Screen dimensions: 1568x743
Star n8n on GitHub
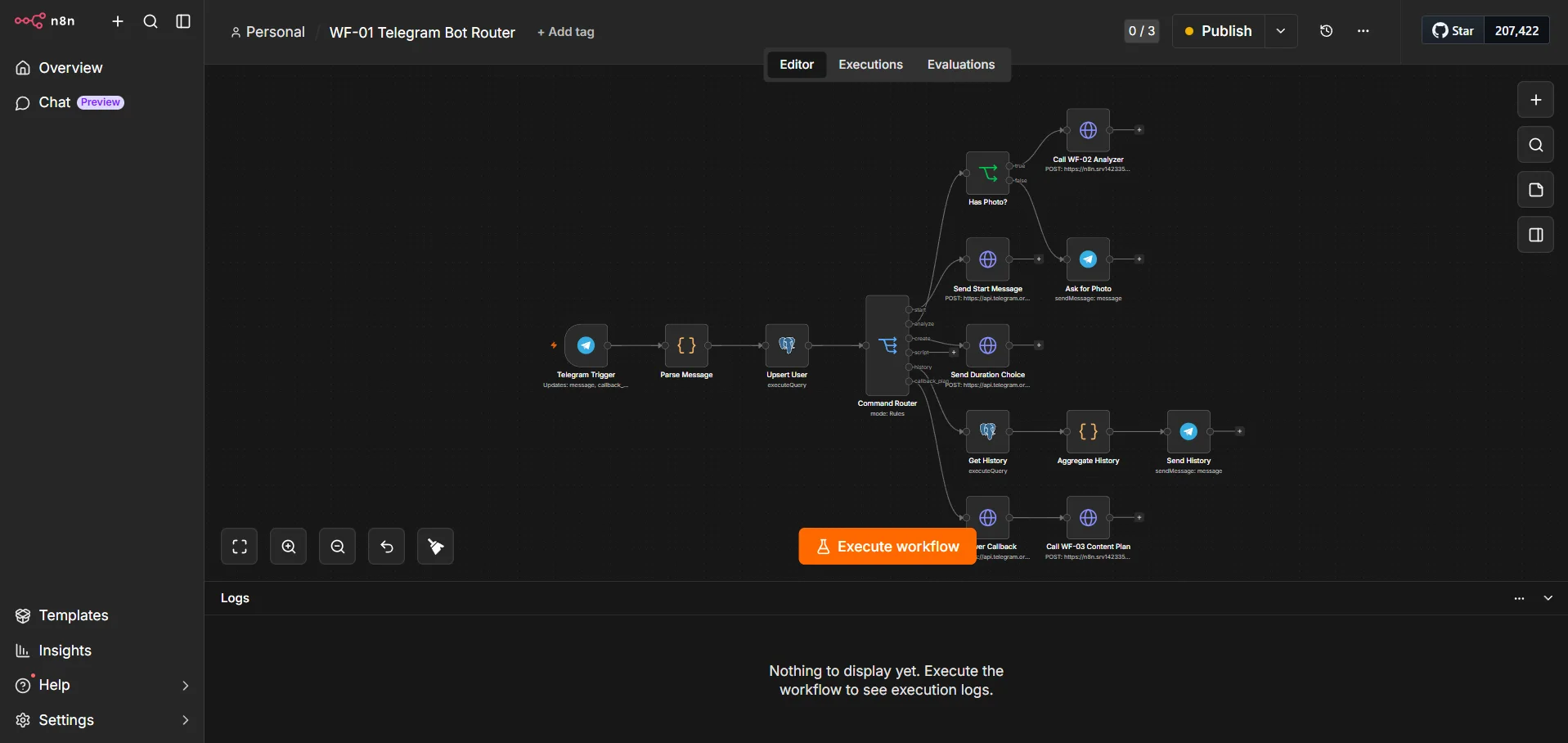tap(1453, 31)
